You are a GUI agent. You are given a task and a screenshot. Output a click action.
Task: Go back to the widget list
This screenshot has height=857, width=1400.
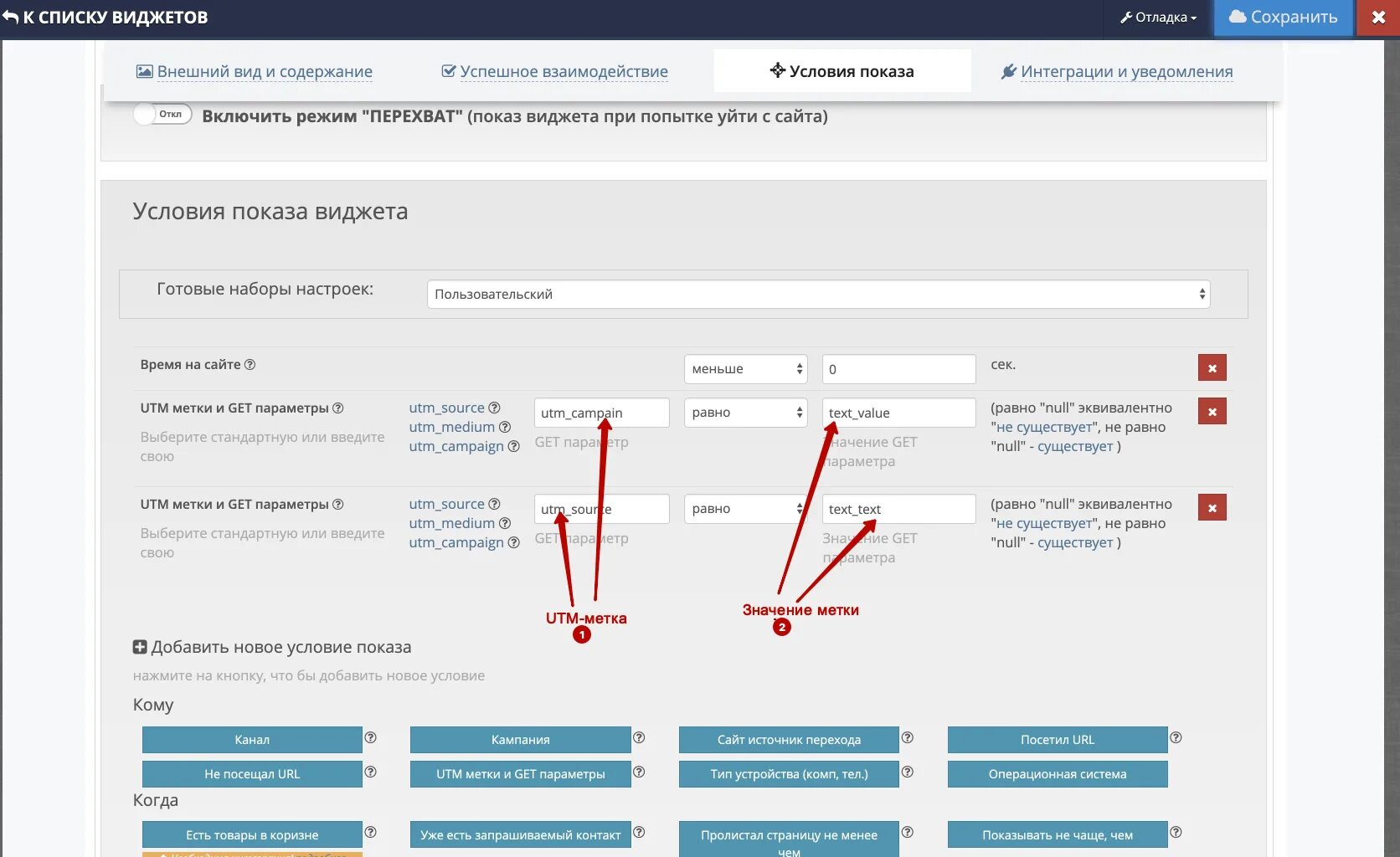(x=106, y=18)
